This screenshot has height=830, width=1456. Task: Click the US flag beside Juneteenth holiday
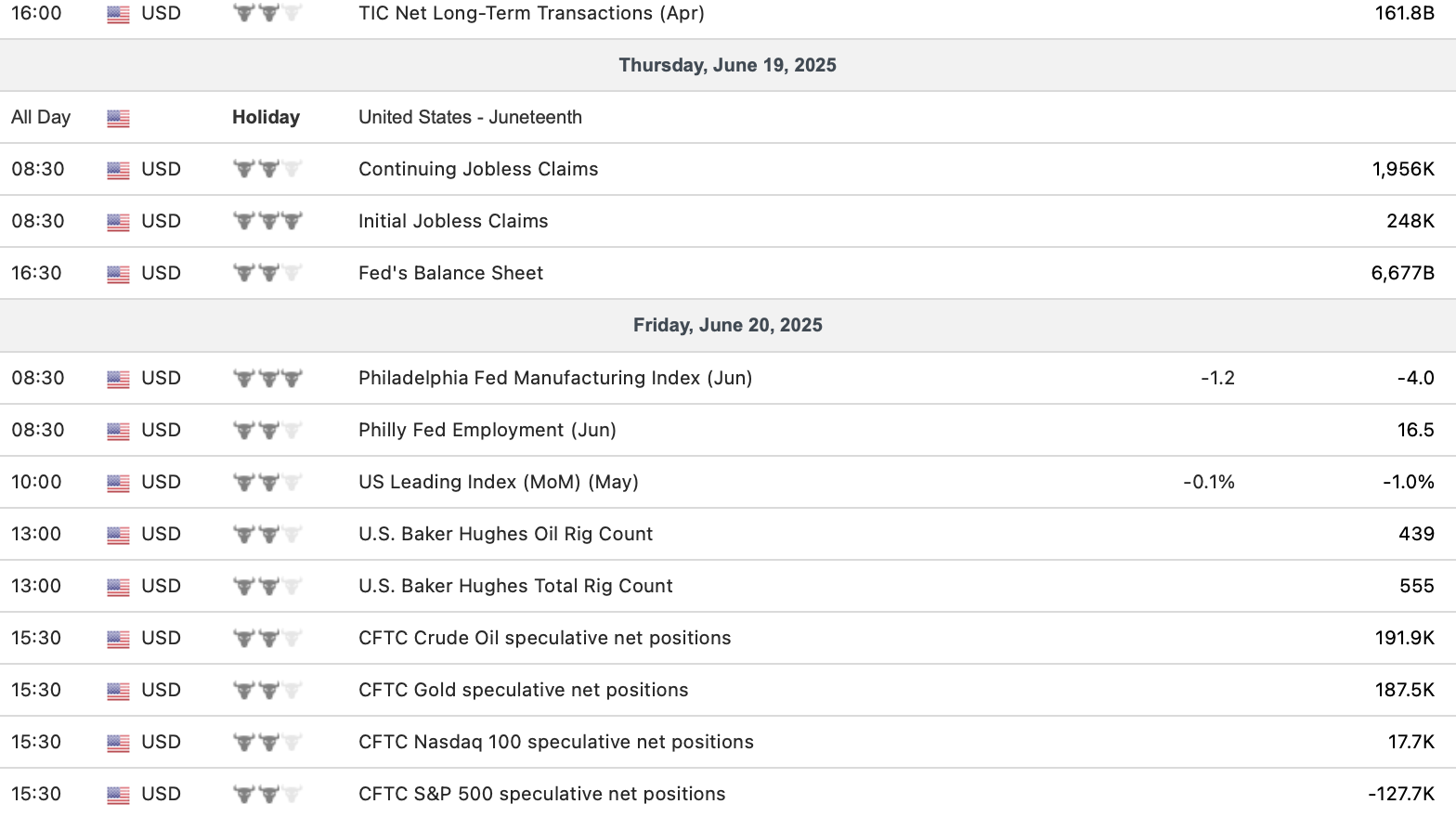point(118,118)
